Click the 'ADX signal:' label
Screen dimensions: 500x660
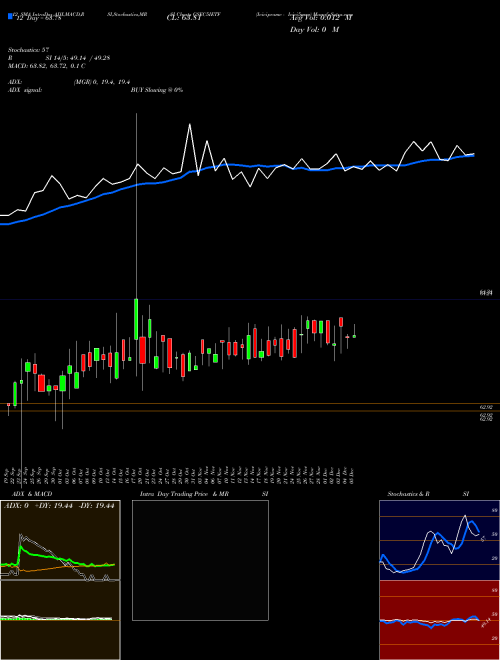[25, 90]
